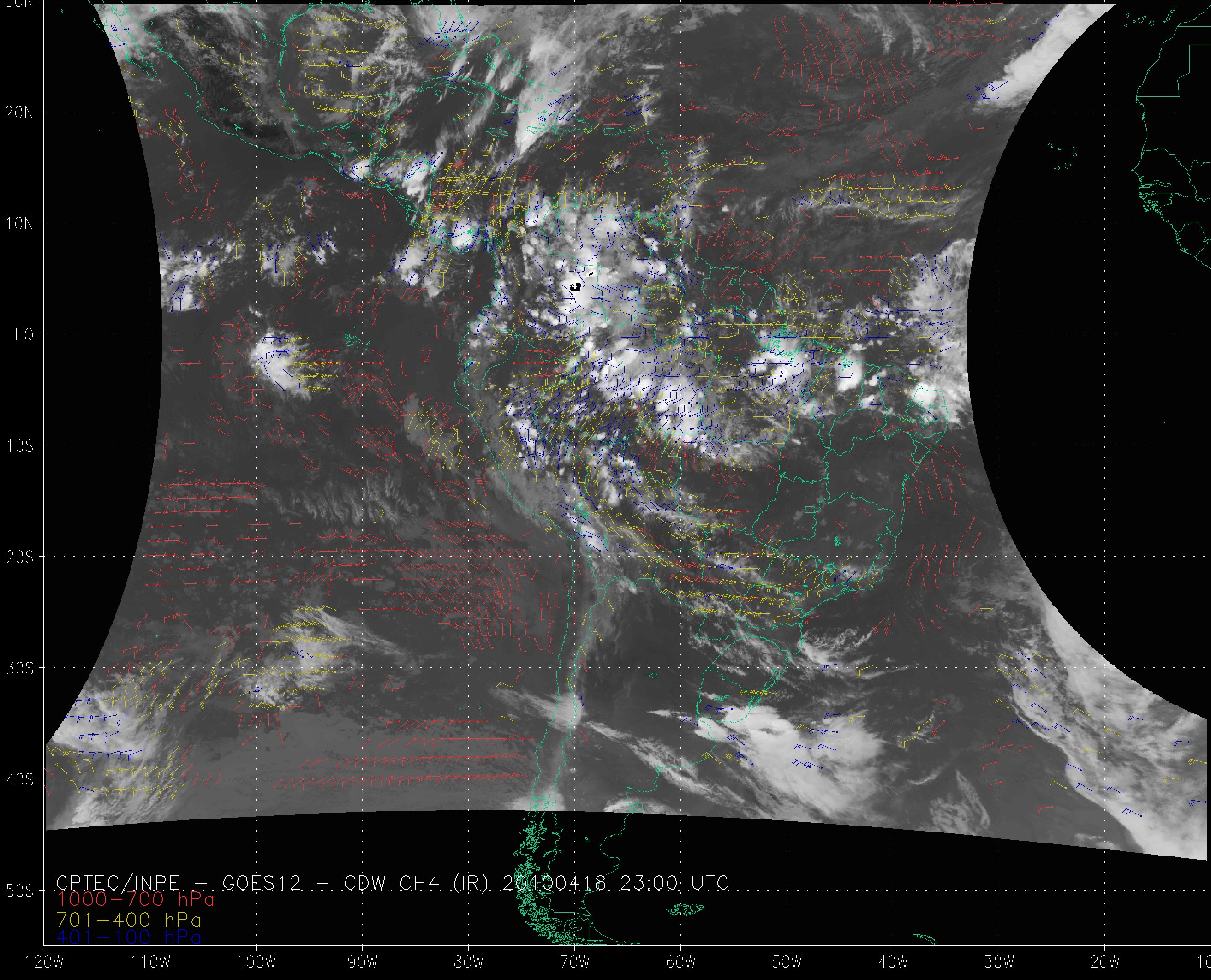1211x980 pixels.
Task: Click the 100W longitude axis label
Action: [256, 962]
